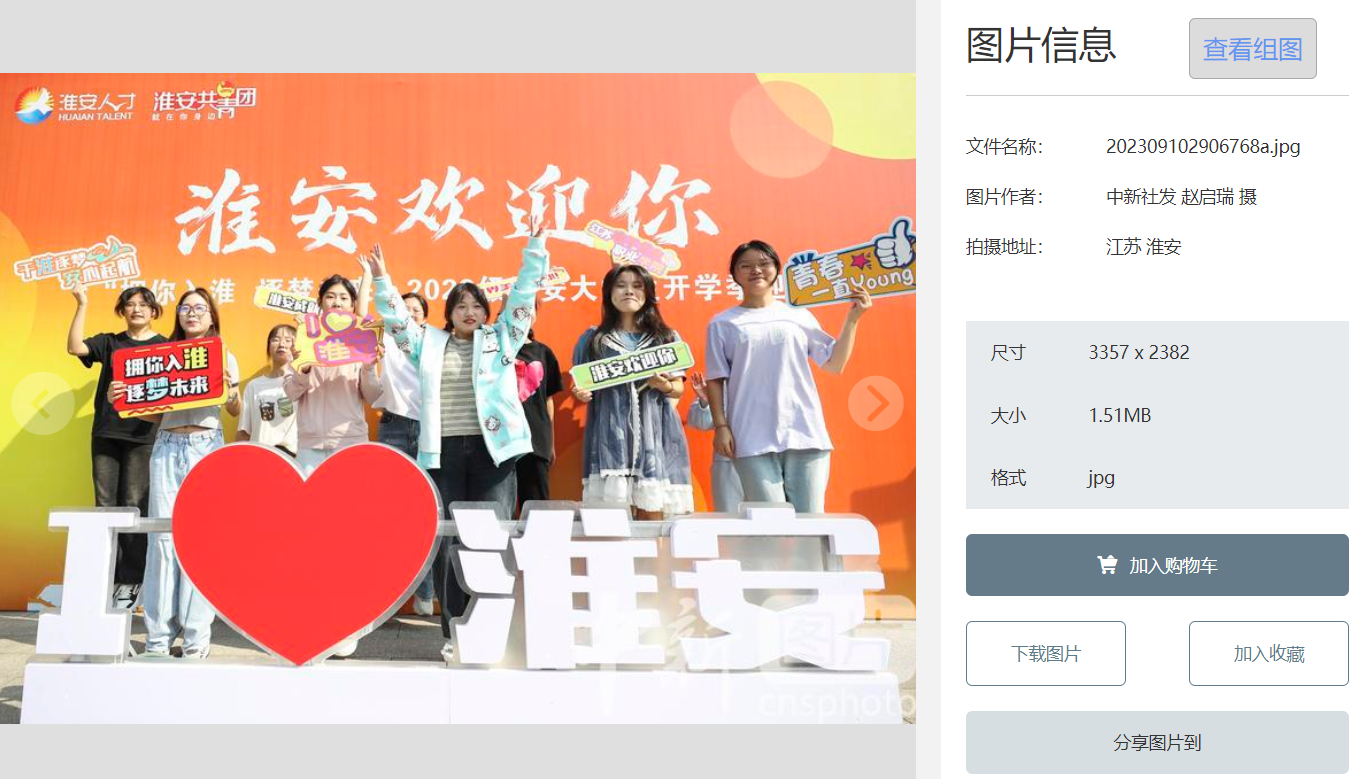This screenshot has width=1367, height=779.
Task: Click the 加入收藏 button
Action: click(x=1268, y=653)
